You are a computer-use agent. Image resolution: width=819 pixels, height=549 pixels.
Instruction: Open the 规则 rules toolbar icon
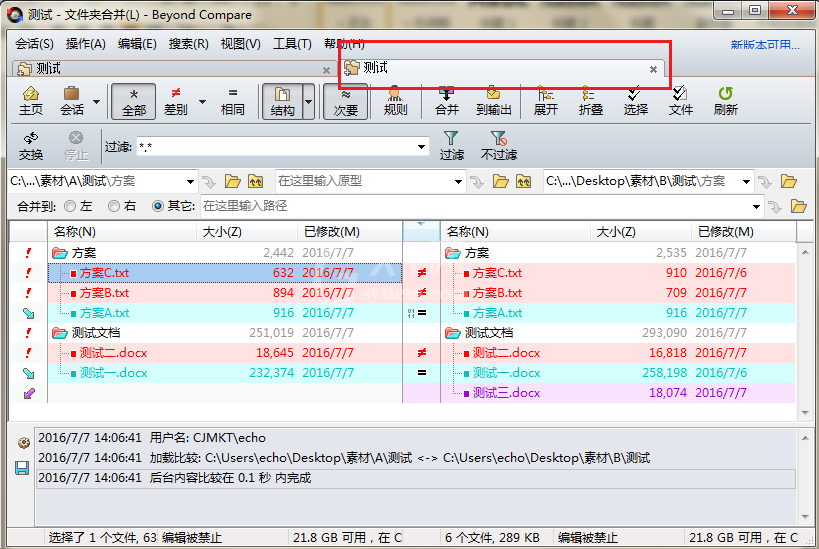point(395,101)
